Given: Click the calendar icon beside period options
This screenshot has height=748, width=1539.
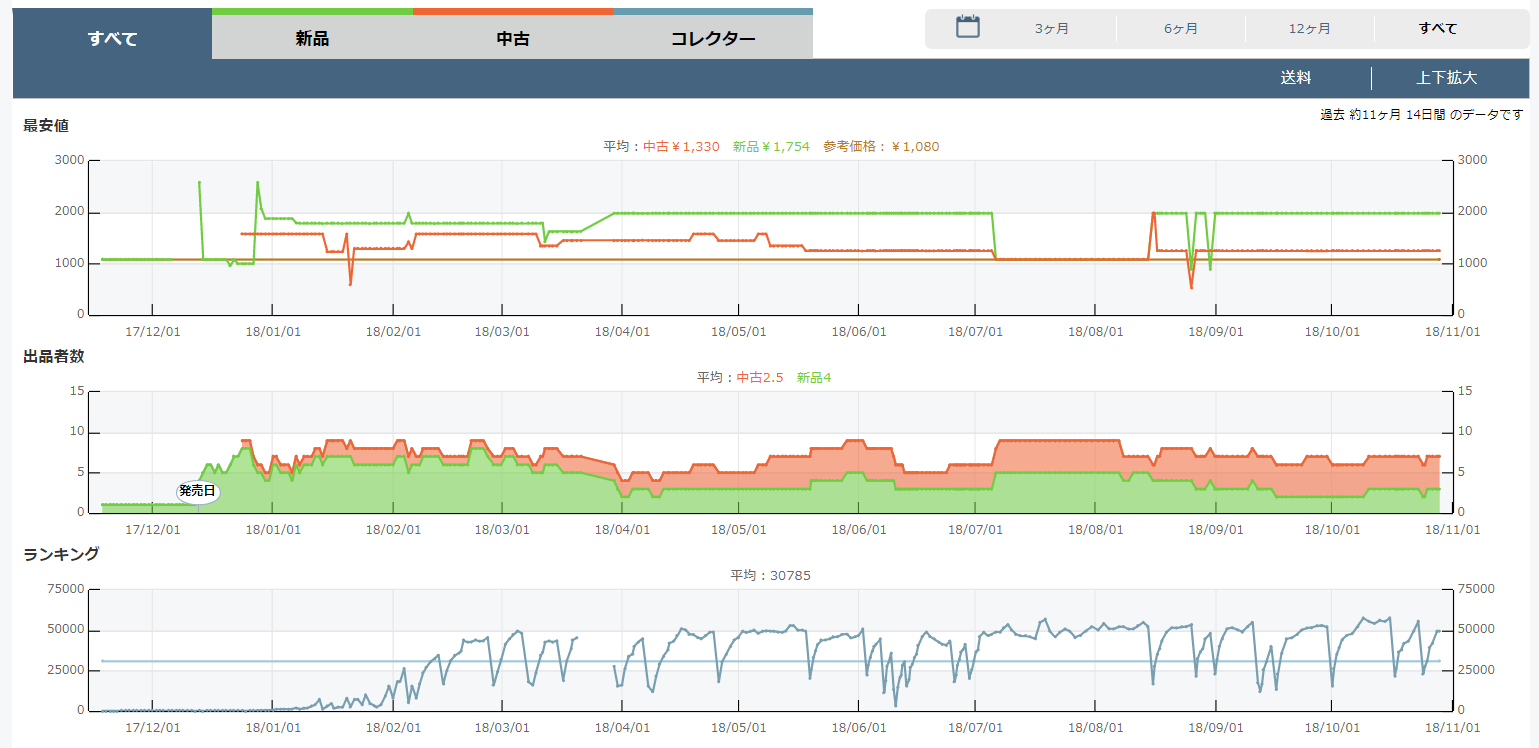Looking at the screenshot, I should pyautogui.click(x=967, y=27).
